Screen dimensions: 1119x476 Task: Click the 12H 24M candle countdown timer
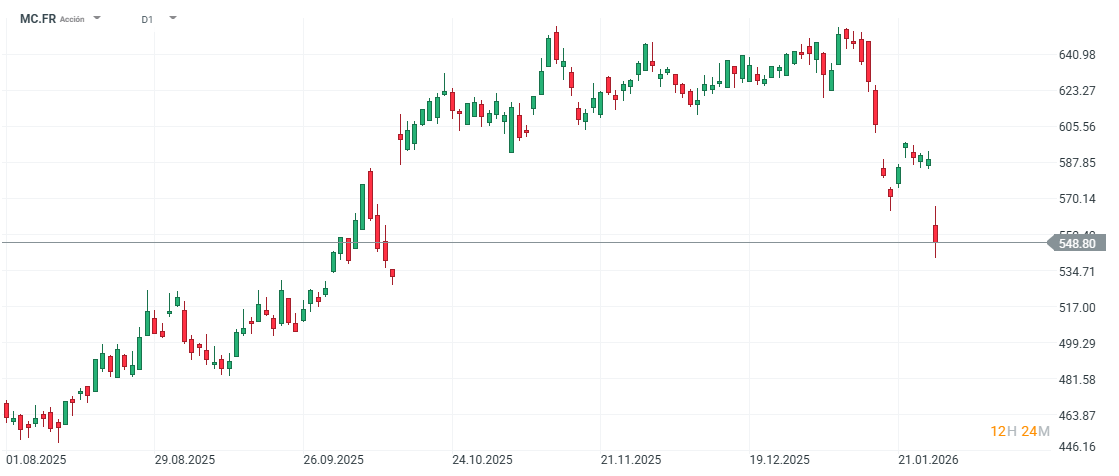(1020, 431)
